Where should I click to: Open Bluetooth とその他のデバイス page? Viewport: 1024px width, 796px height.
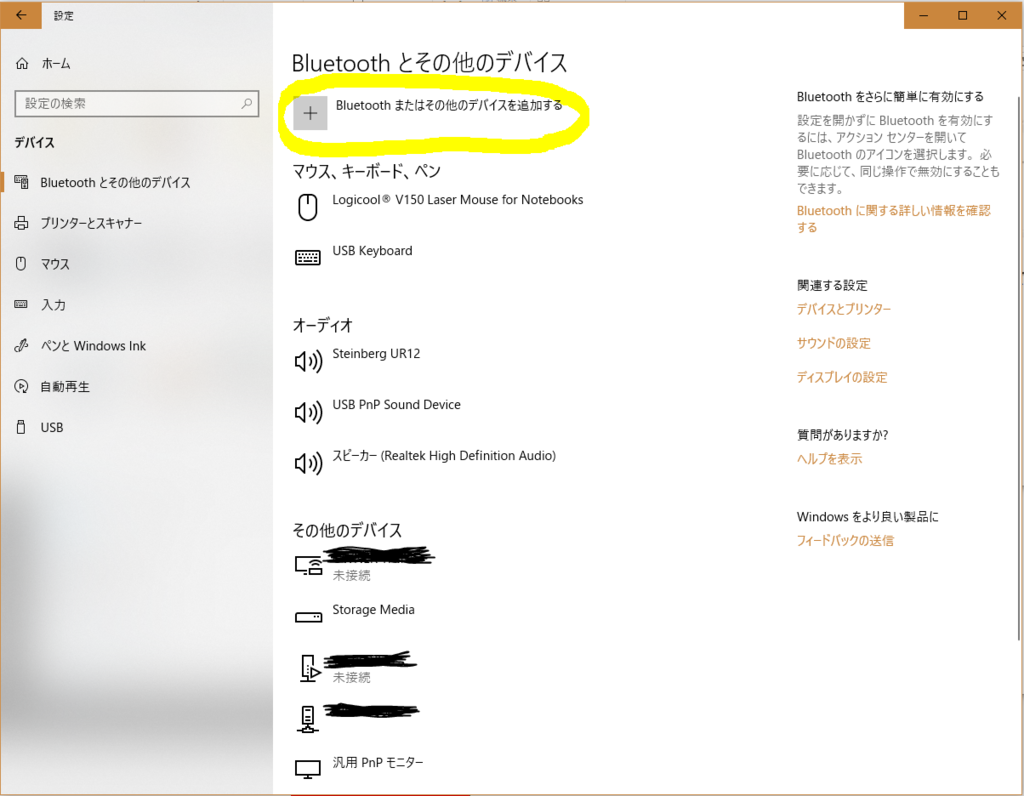[x=115, y=182]
